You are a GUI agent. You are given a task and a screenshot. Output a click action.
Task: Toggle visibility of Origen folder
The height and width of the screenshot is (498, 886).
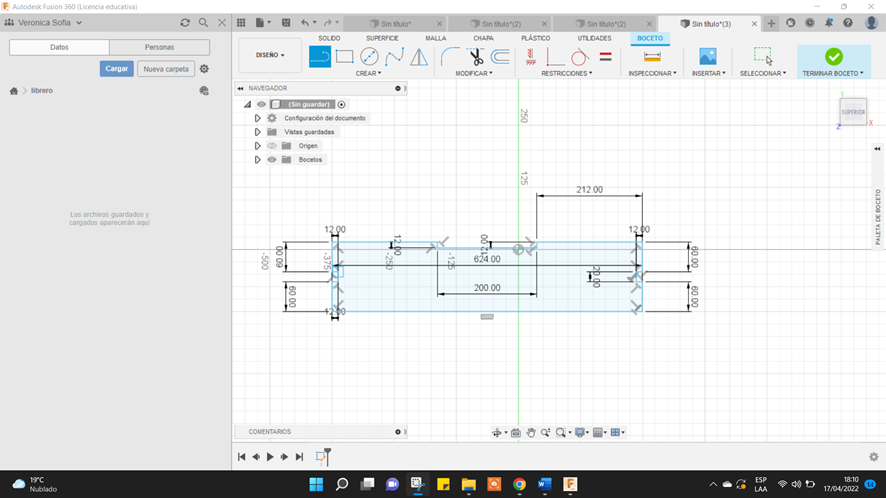[272, 146]
